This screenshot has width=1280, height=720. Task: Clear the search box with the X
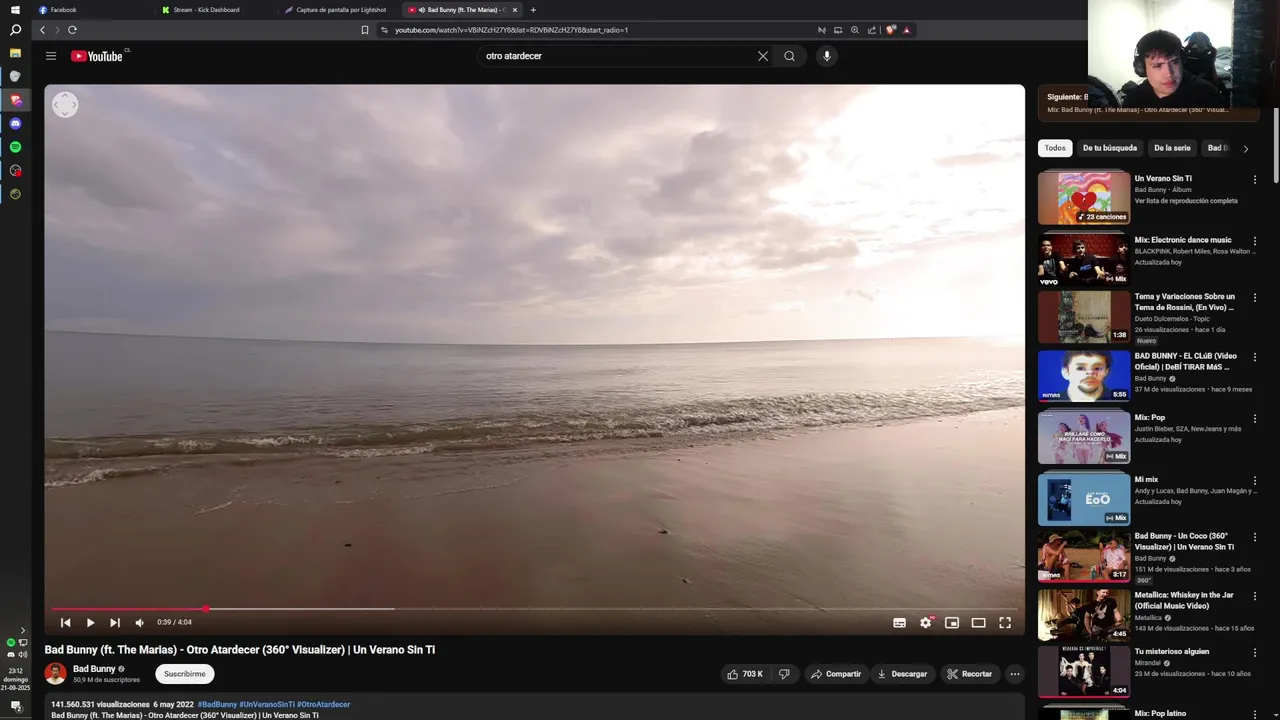[763, 56]
